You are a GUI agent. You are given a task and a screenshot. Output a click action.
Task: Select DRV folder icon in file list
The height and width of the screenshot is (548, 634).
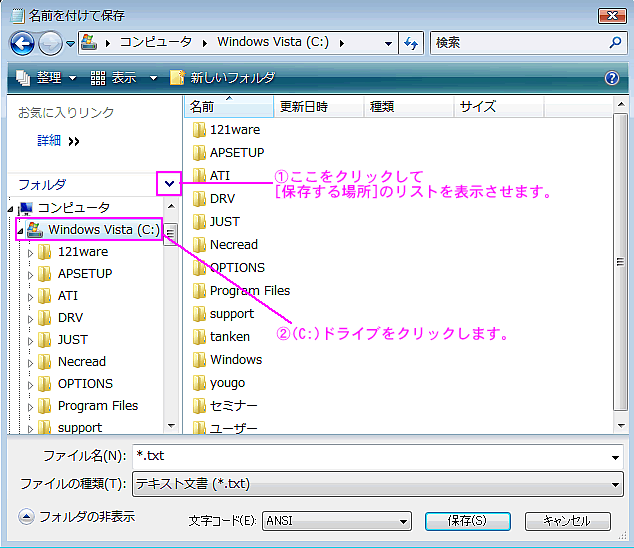199,199
